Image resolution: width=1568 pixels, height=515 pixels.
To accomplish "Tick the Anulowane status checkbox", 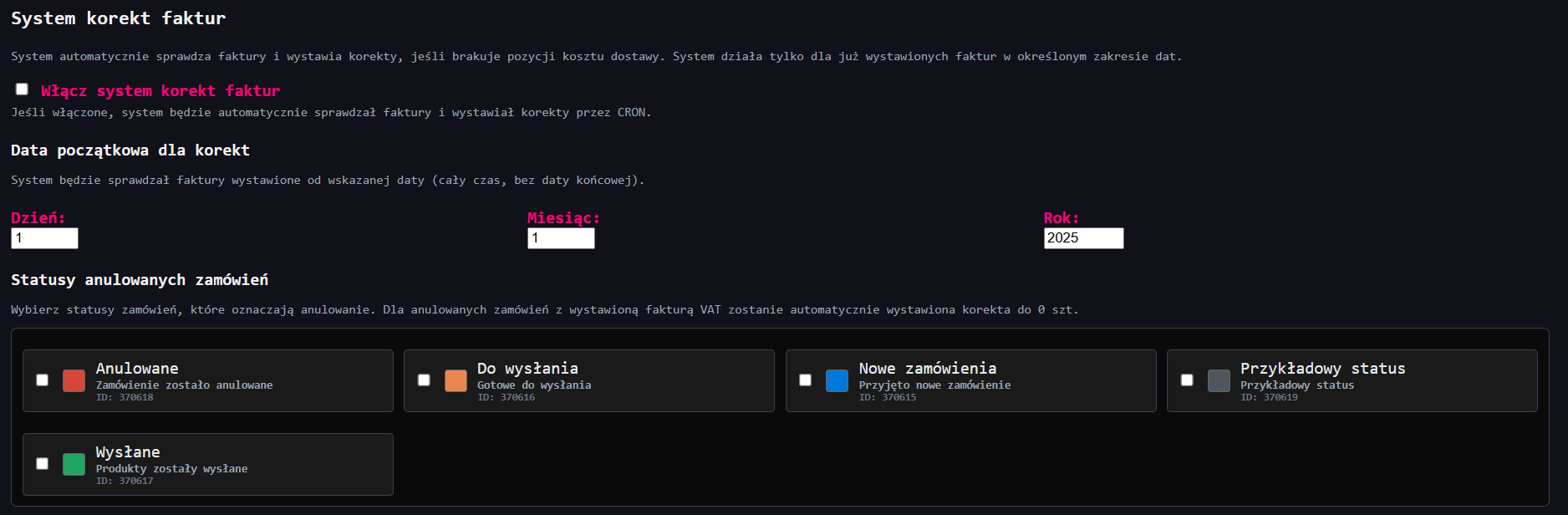I will tap(43, 380).
